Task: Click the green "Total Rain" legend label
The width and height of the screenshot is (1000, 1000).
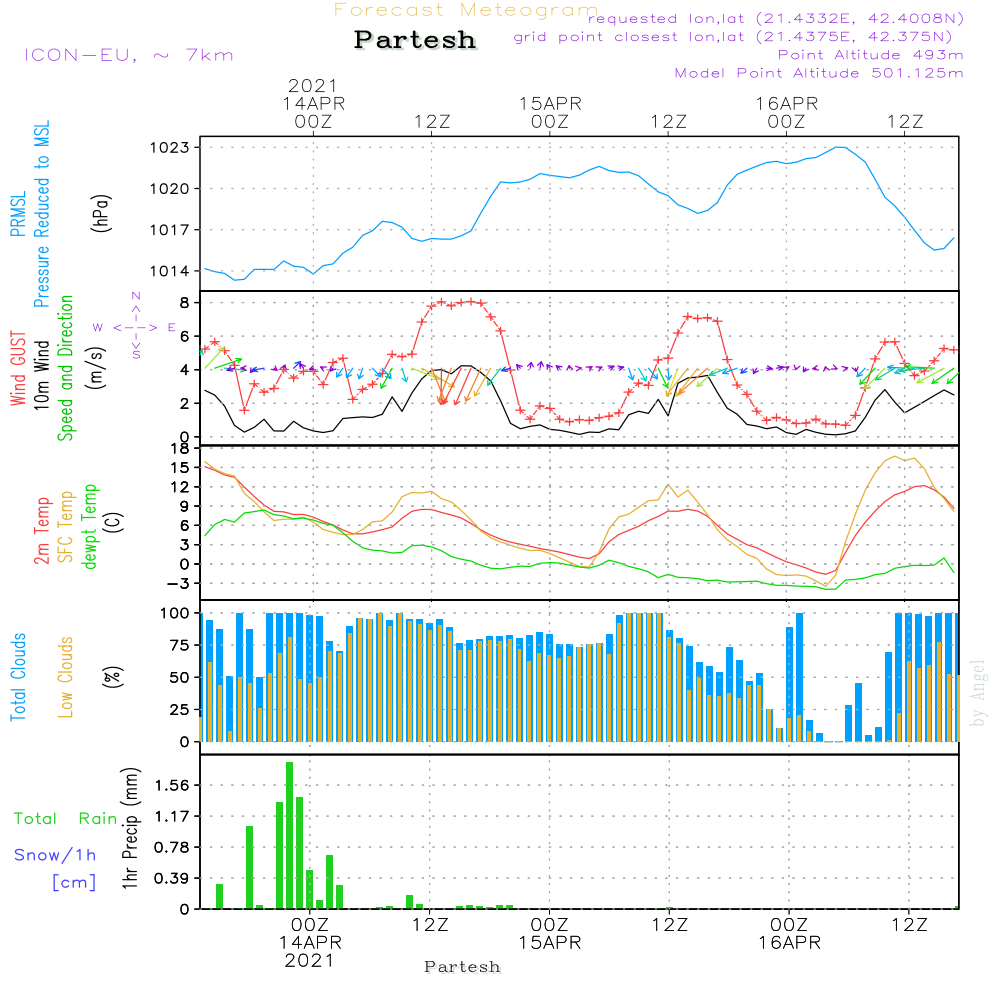Action: coord(66,819)
